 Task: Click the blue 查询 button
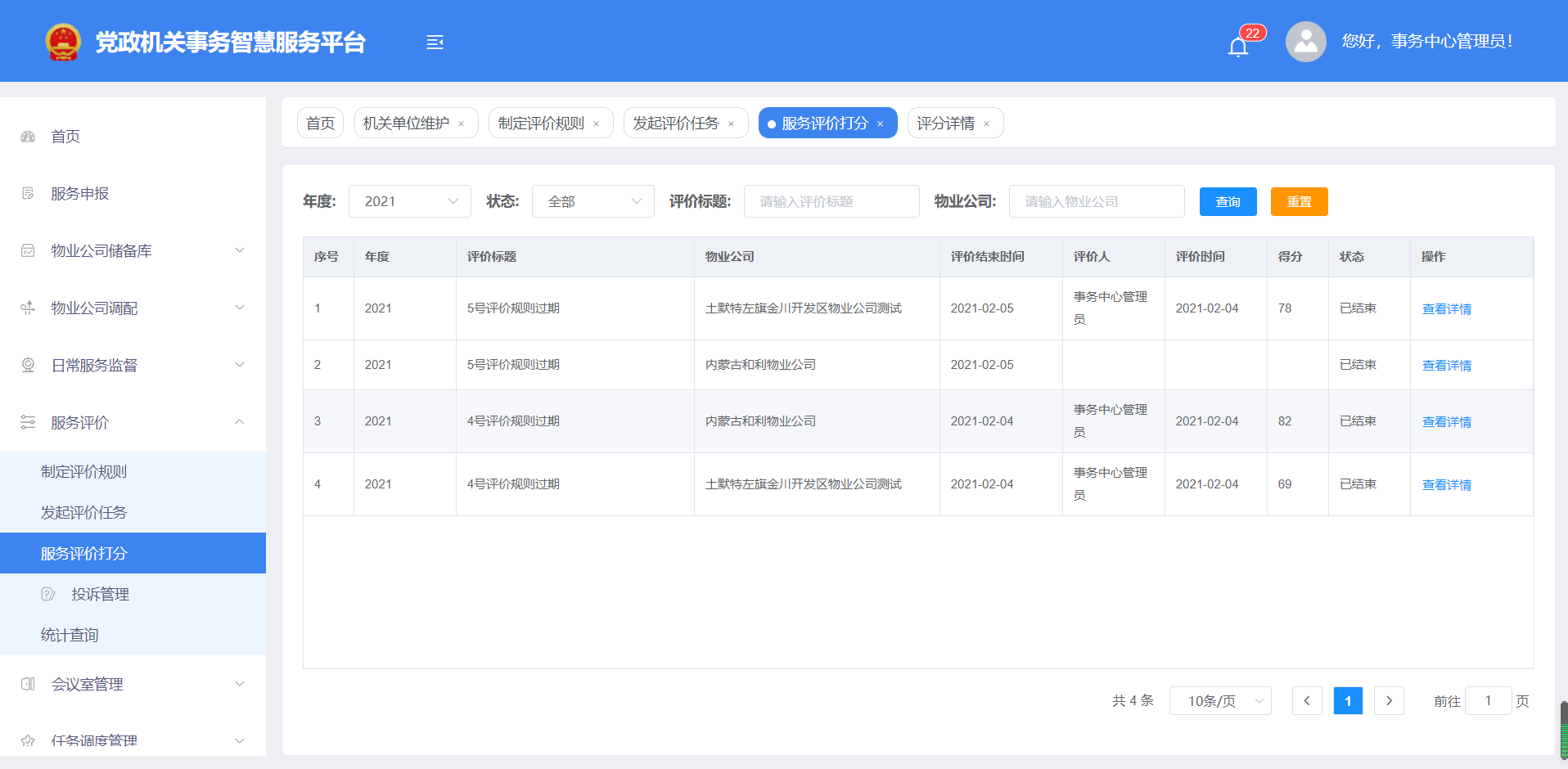(x=1228, y=201)
